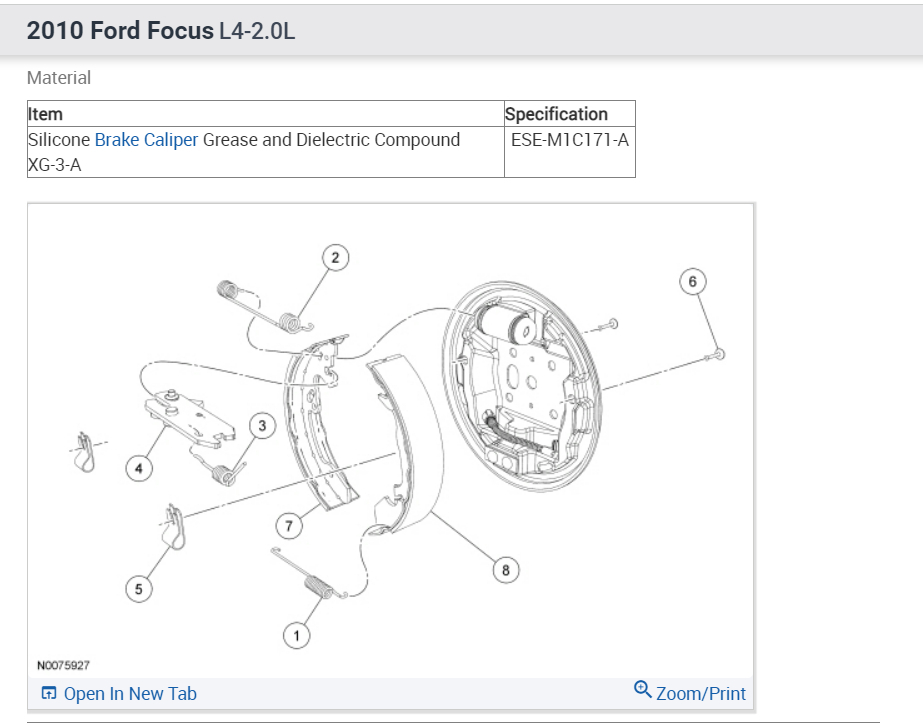Click the Brake Caliper link
923x723 pixels.
[x=146, y=140]
